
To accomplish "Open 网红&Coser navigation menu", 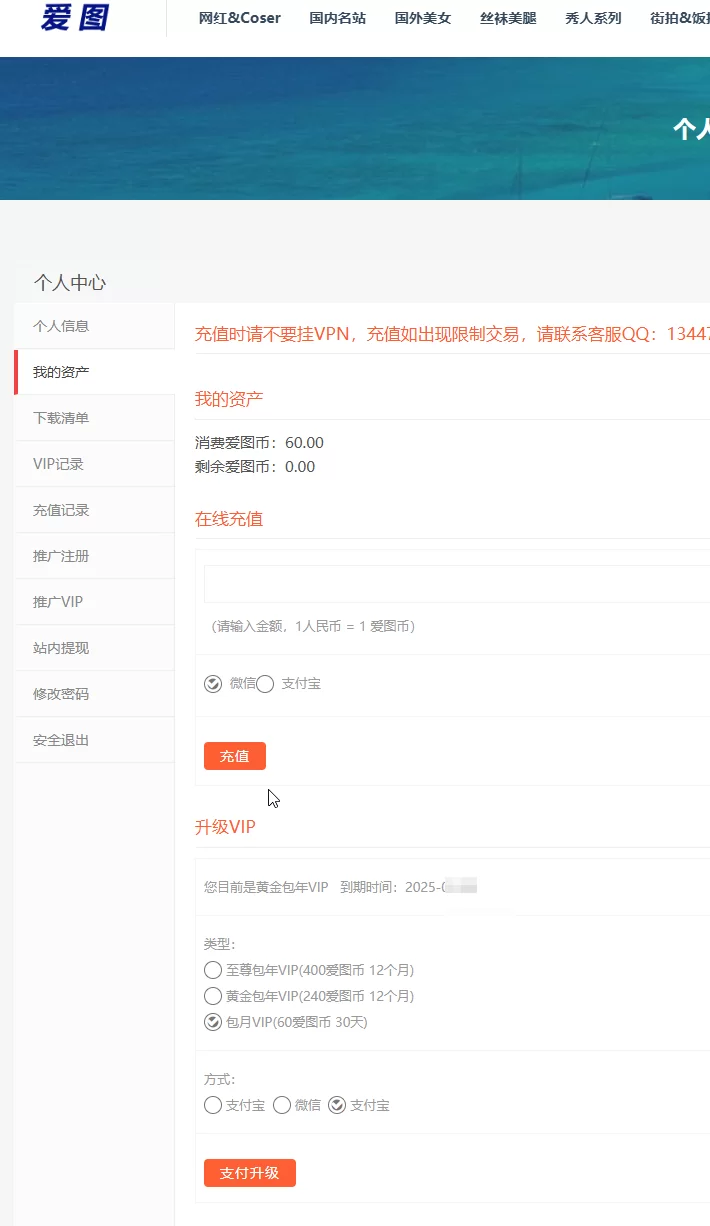I will pos(240,18).
